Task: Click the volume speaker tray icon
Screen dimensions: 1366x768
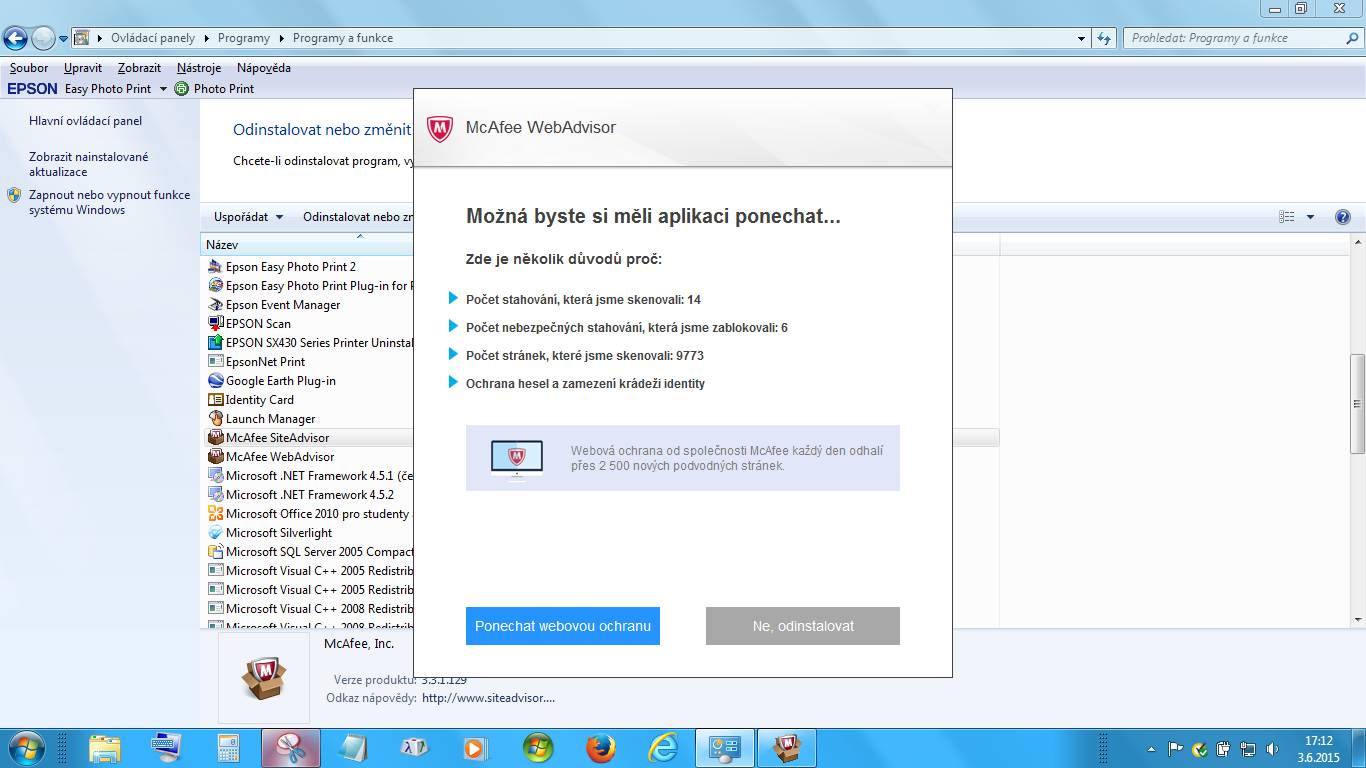Action: point(1272,749)
